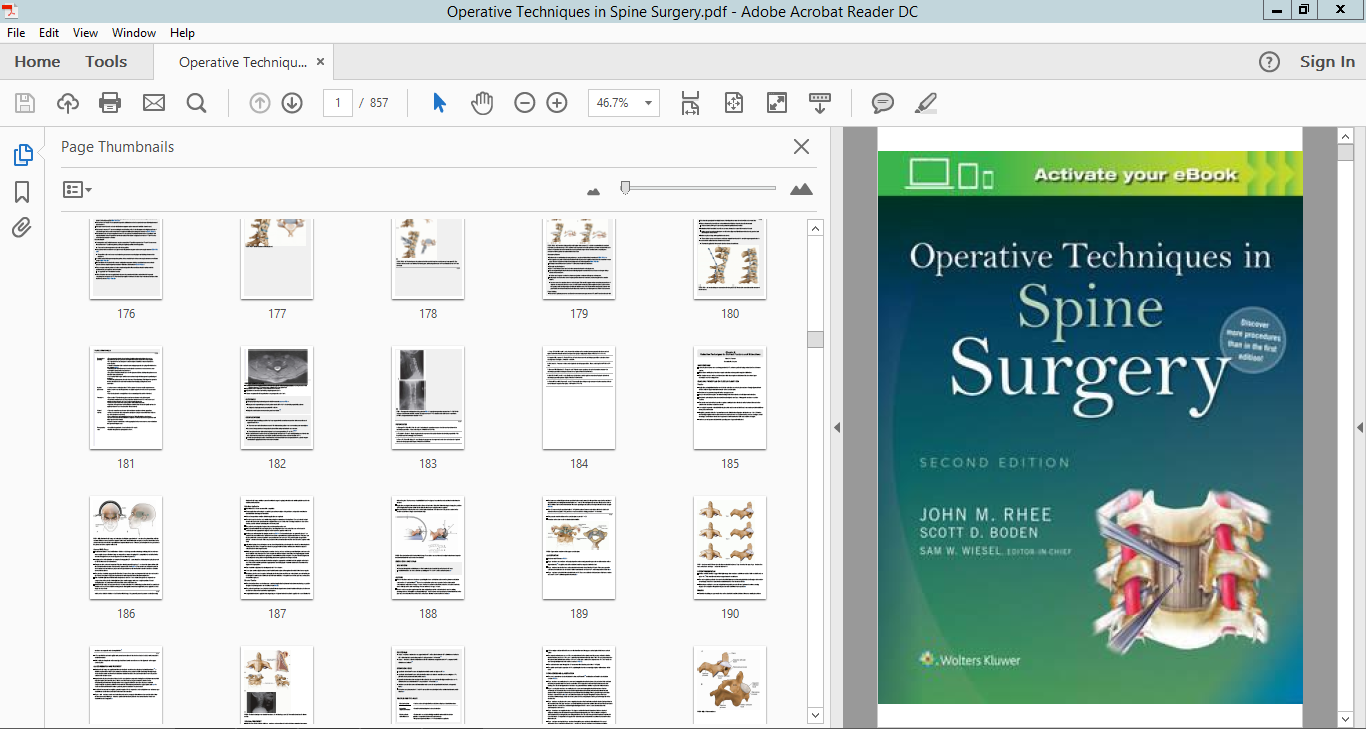The image size is (1366, 729).
Task: Switch to the Tools tab
Action: coord(106,62)
